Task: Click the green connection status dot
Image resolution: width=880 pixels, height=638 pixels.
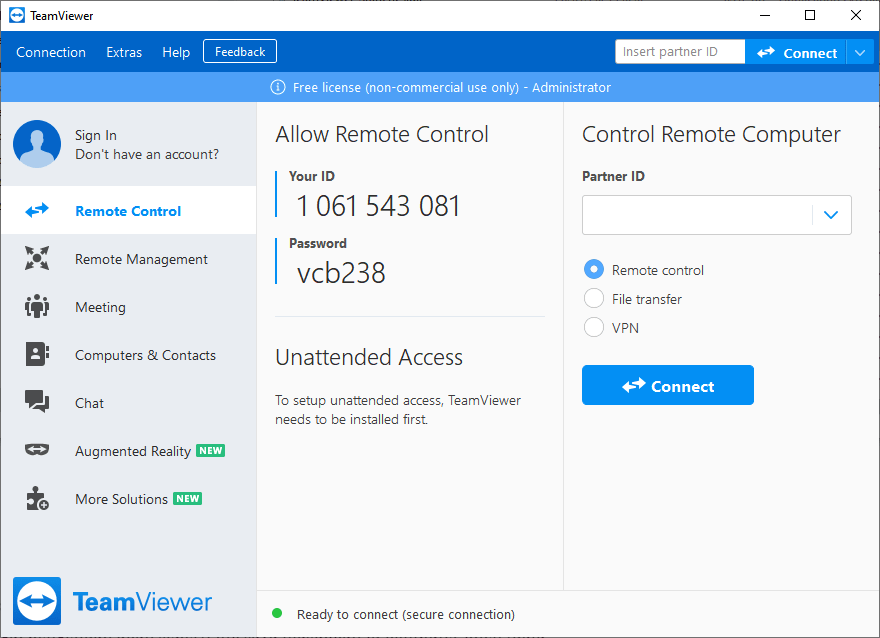Action: (277, 613)
